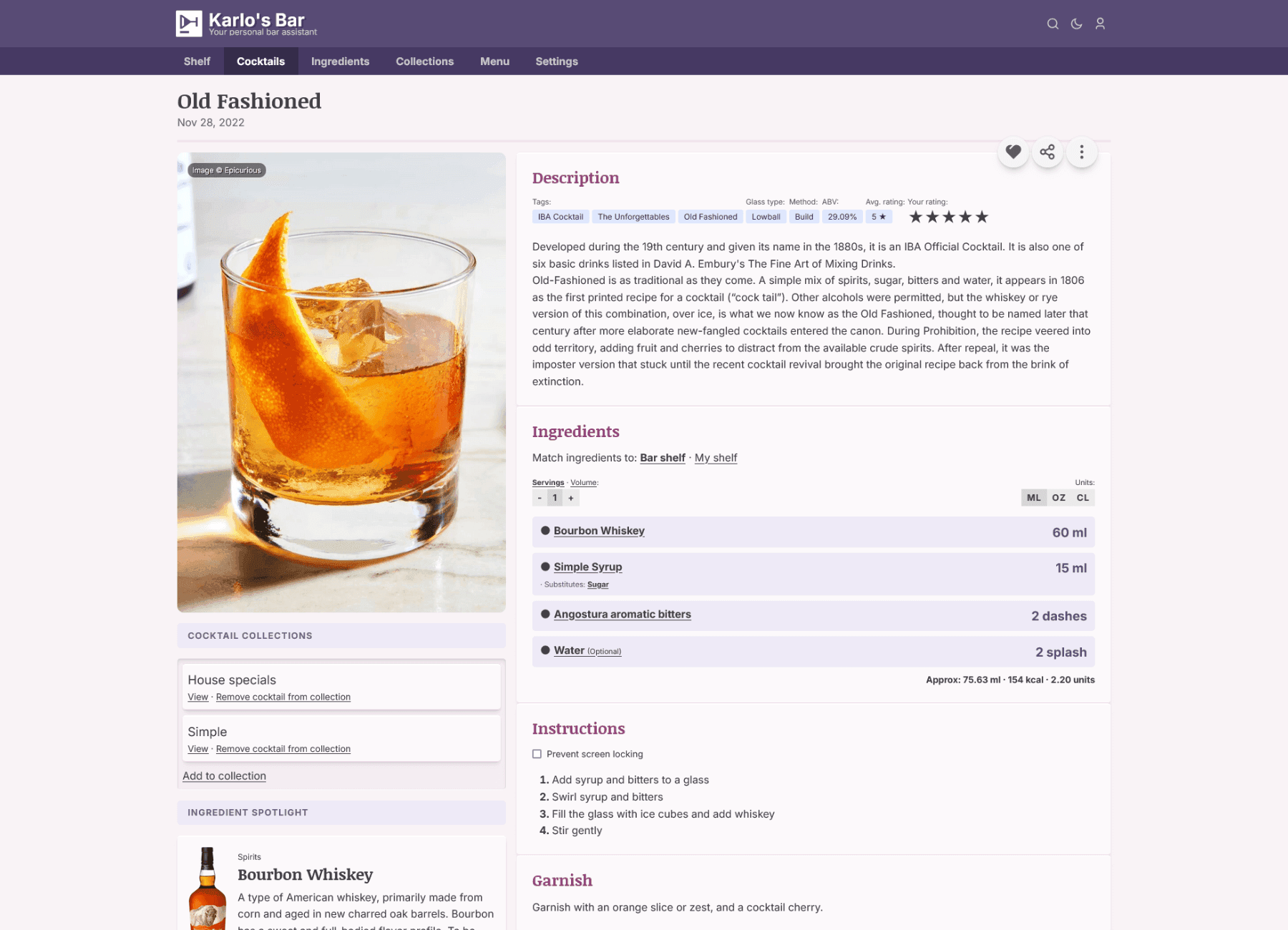Toggle dark mode with moon icon
1288x930 pixels.
pos(1076,24)
